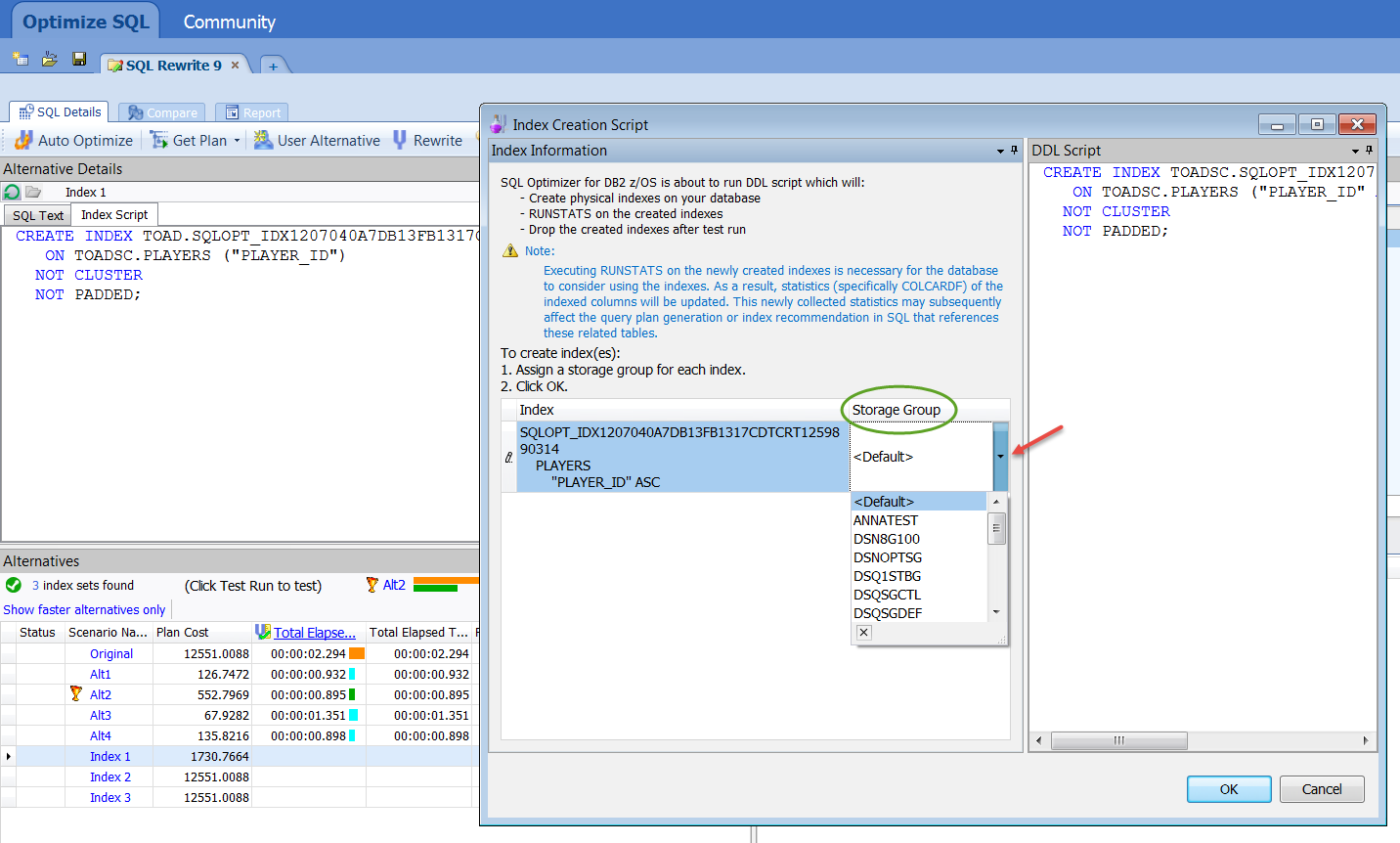Viewport: 1400px width, 843px height.
Task: Select the Index Script tab
Action: [114, 214]
